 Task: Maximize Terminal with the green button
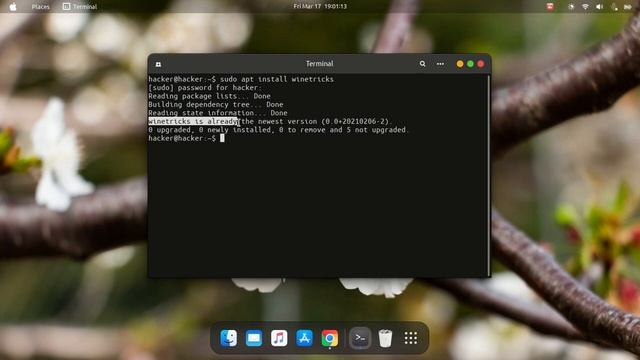(470, 64)
